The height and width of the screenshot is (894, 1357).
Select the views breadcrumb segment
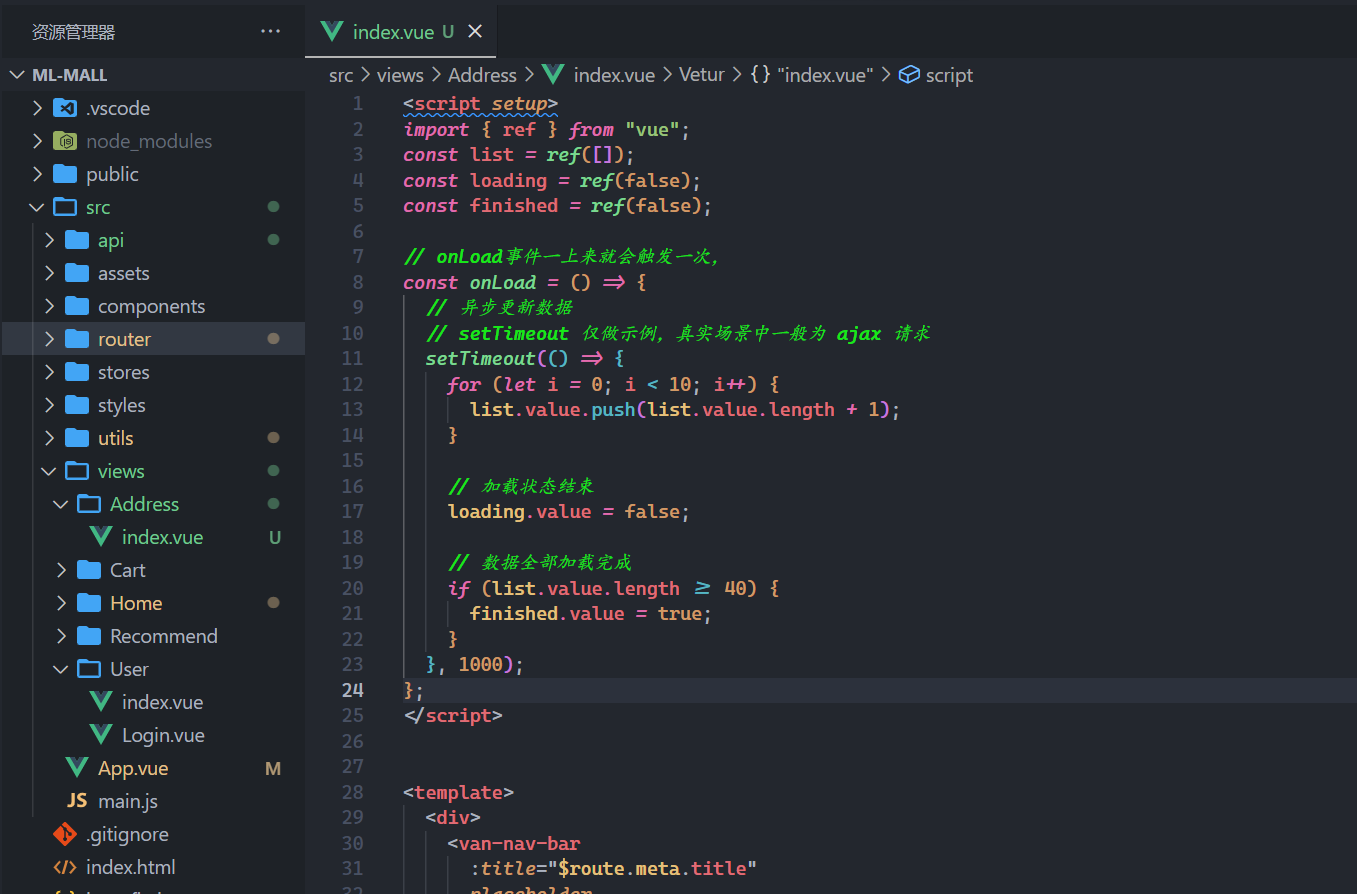click(400, 75)
